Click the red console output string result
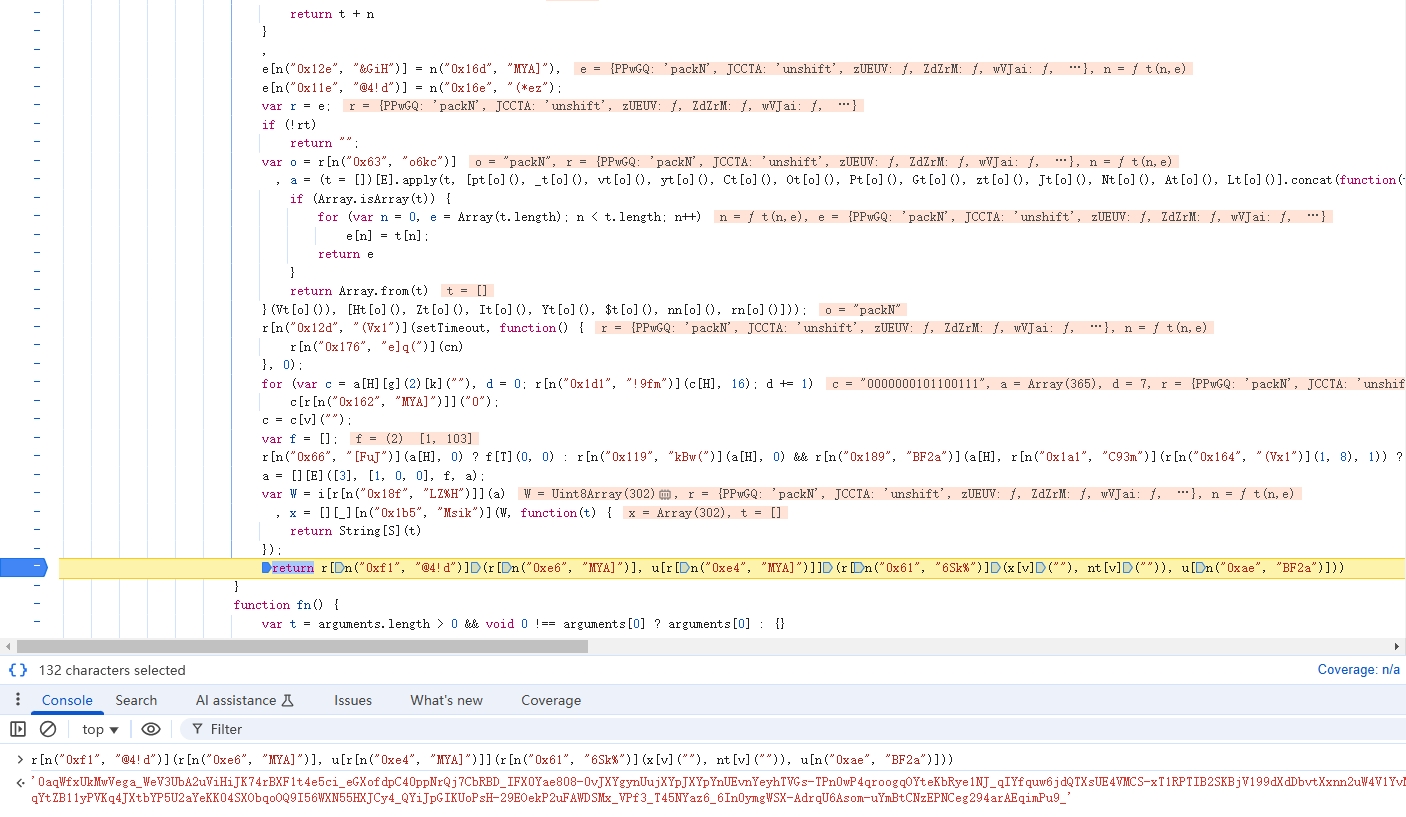 (718, 790)
